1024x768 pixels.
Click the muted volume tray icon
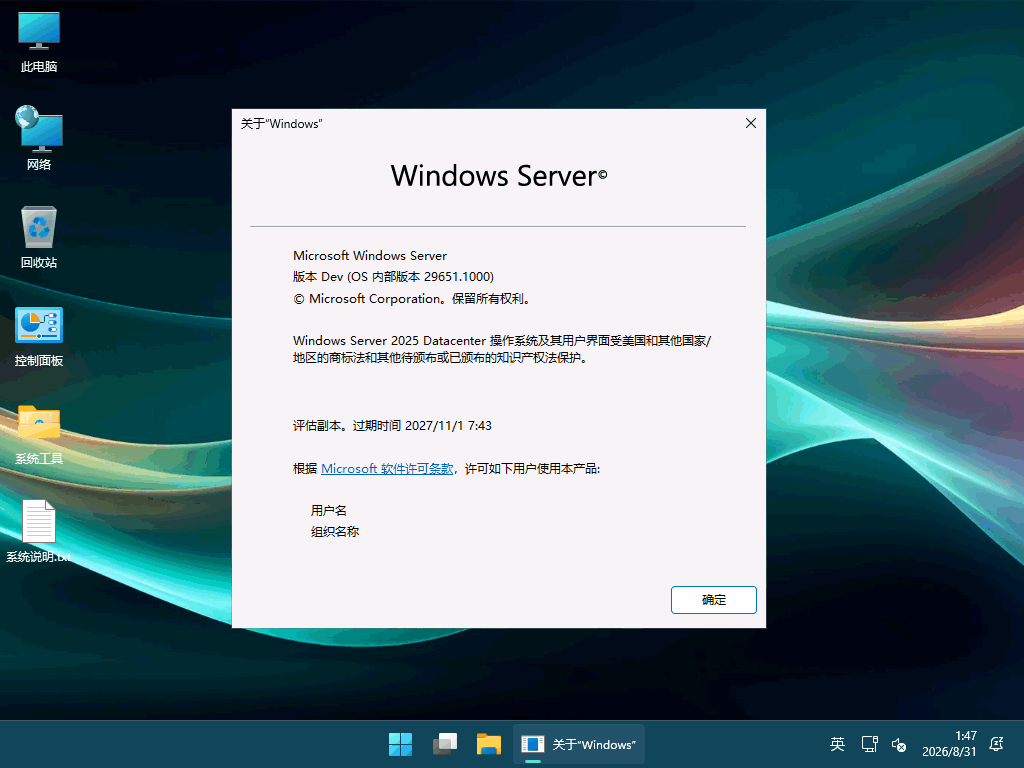point(899,744)
